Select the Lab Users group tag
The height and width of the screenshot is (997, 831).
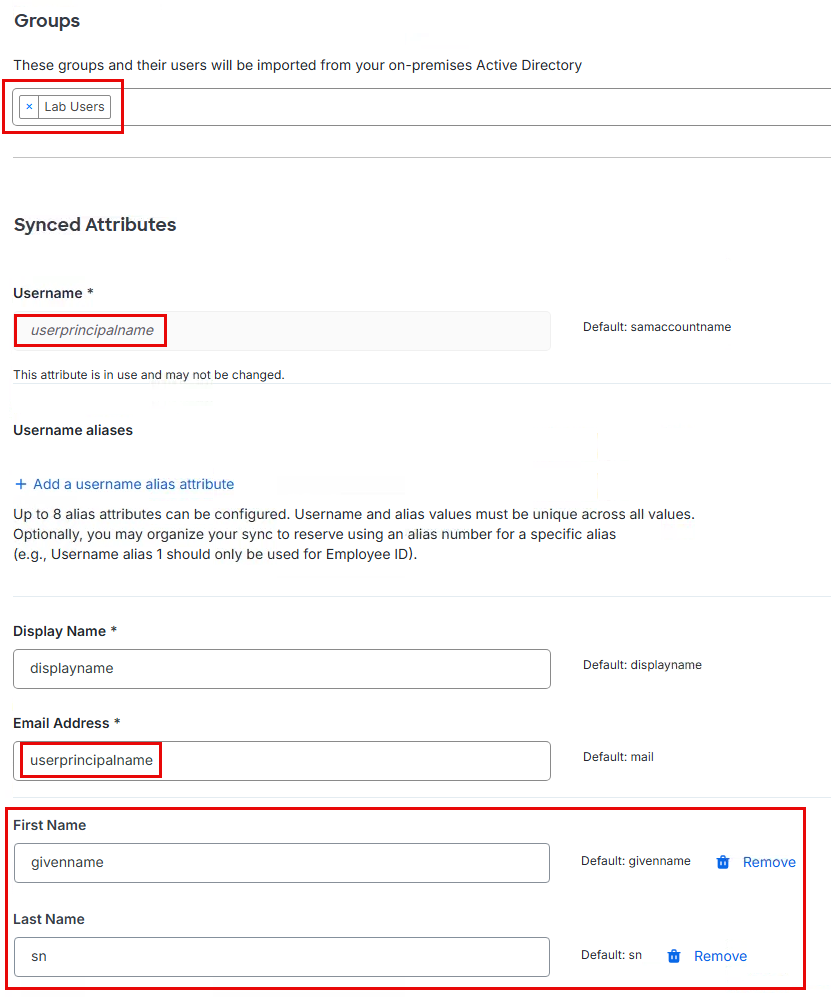74,107
